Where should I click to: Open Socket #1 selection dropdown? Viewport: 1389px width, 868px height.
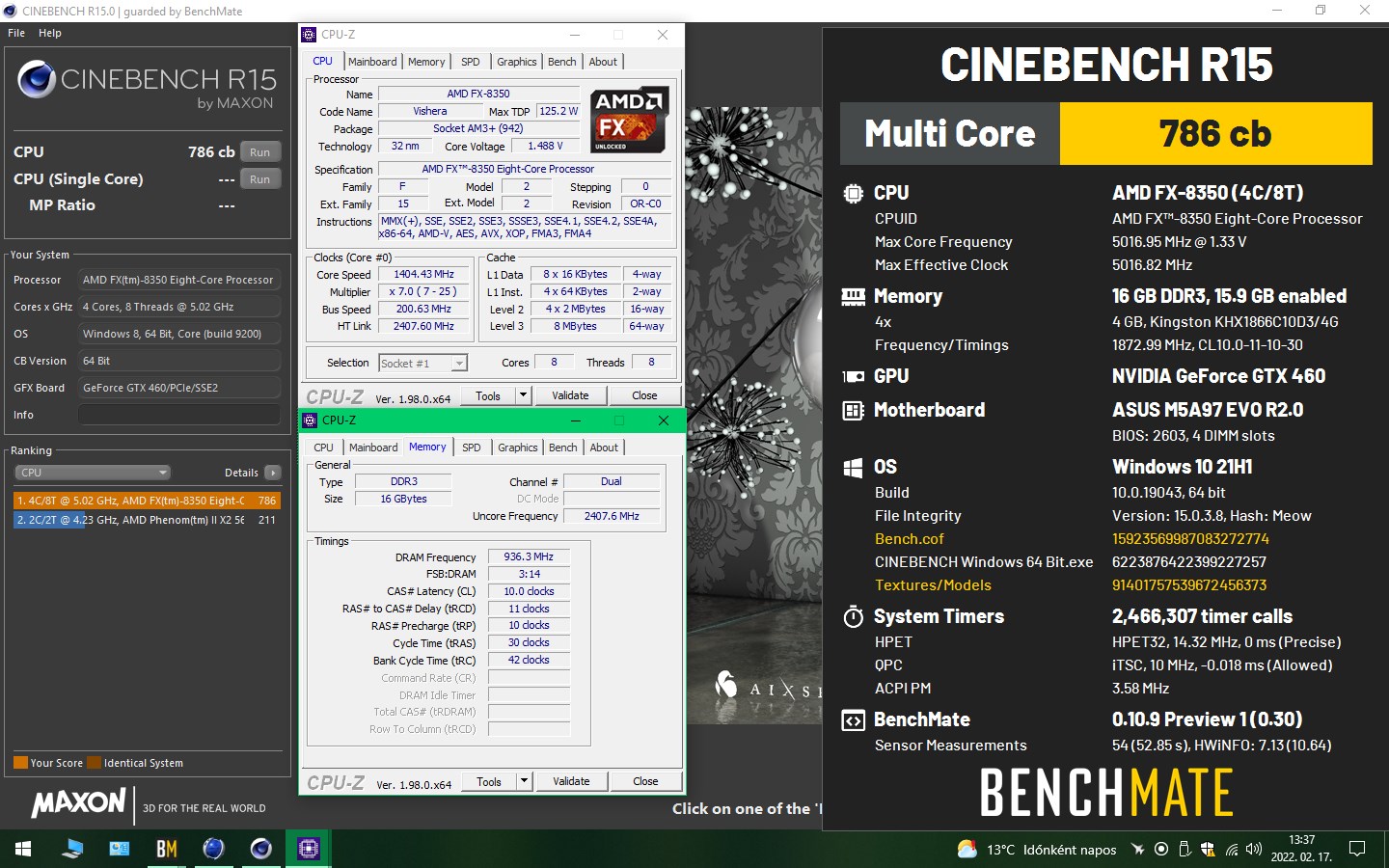point(422,364)
